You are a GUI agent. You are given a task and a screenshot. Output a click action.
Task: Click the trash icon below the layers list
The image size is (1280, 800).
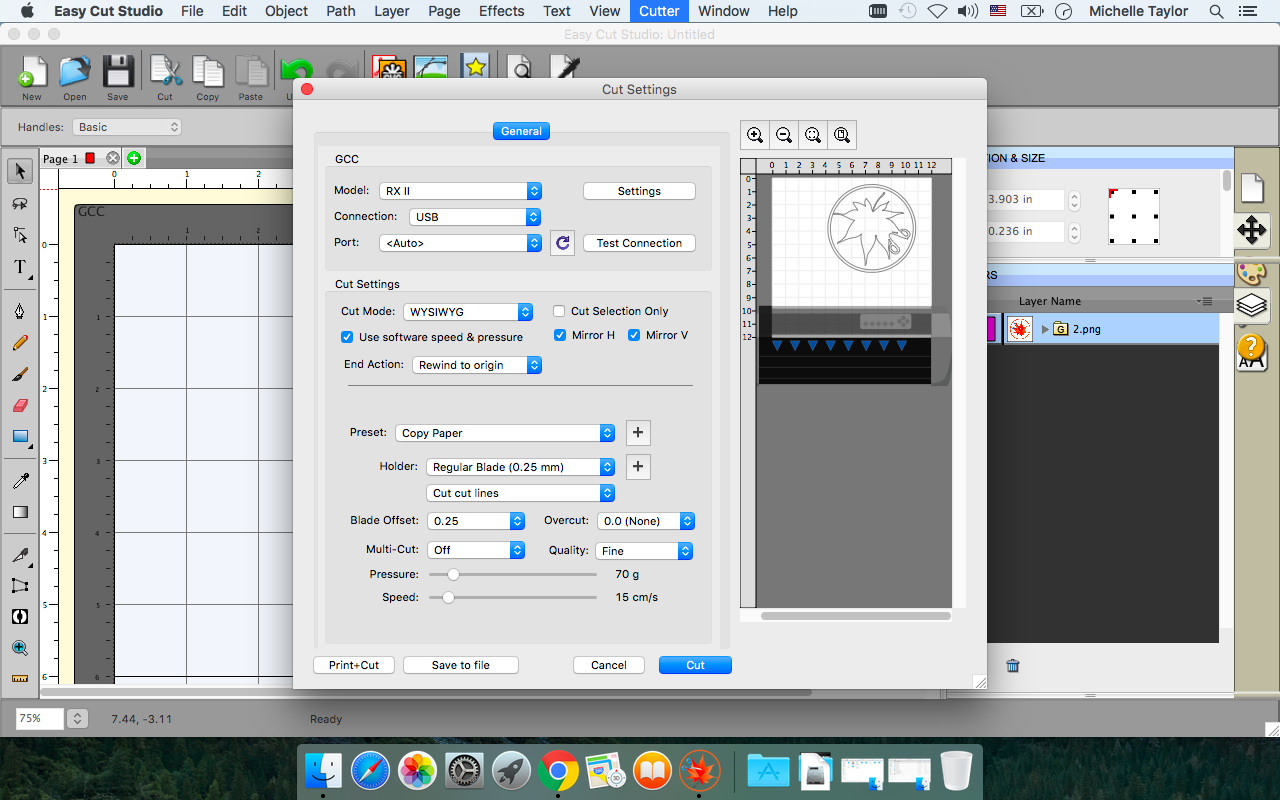[x=1013, y=665]
